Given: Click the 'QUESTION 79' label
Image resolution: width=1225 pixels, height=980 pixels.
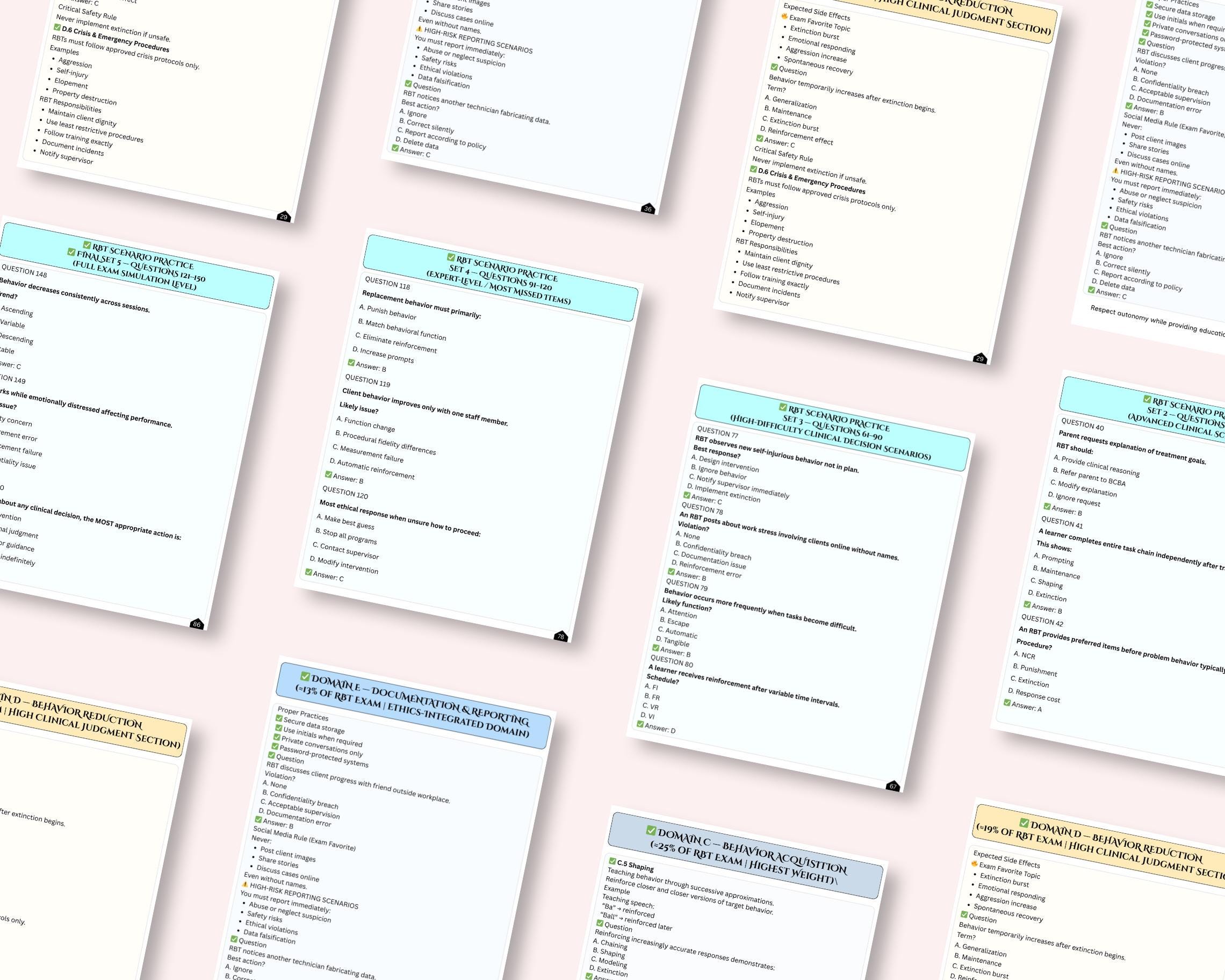Looking at the screenshot, I should coord(686,585).
